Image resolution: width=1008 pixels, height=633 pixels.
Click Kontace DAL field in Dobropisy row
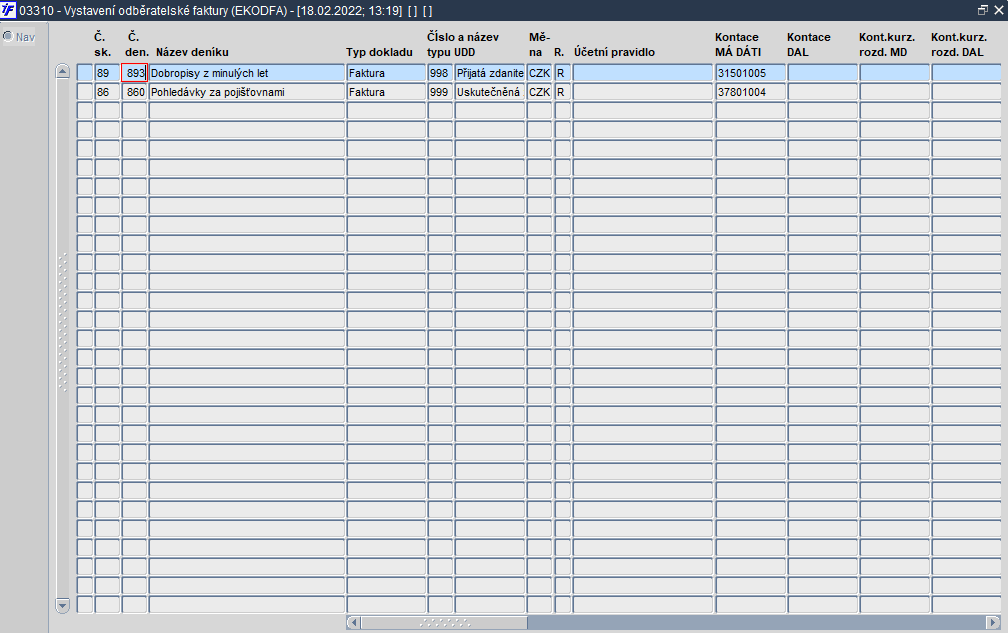(x=823, y=73)
